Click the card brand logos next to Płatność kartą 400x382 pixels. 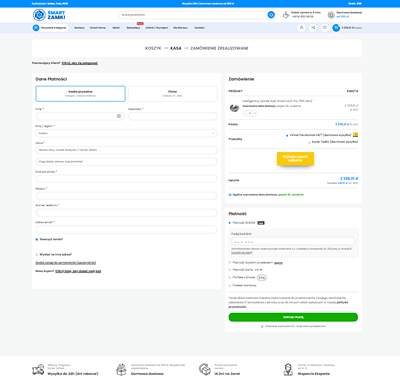258,270
